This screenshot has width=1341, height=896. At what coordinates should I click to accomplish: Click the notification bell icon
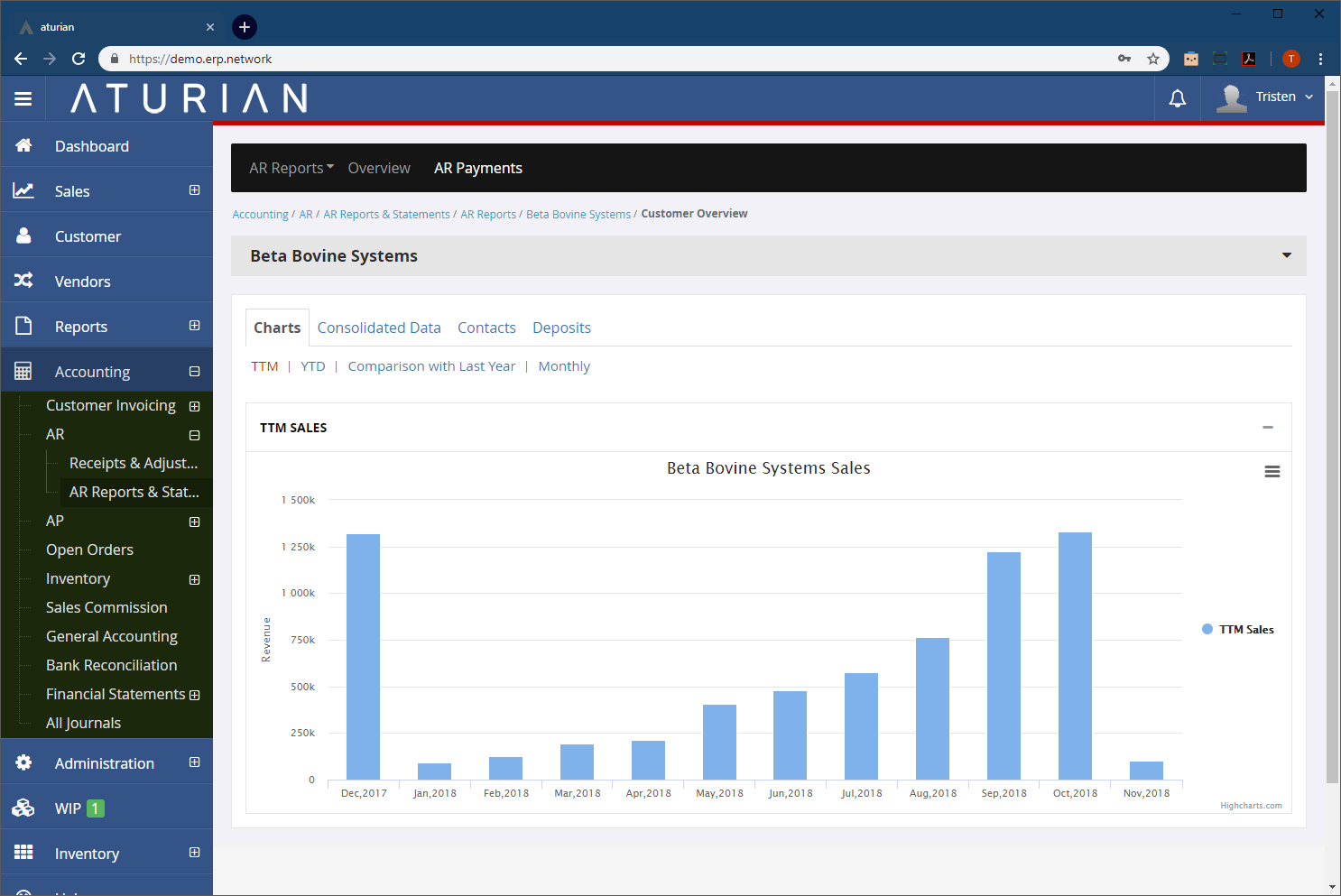1177,98
